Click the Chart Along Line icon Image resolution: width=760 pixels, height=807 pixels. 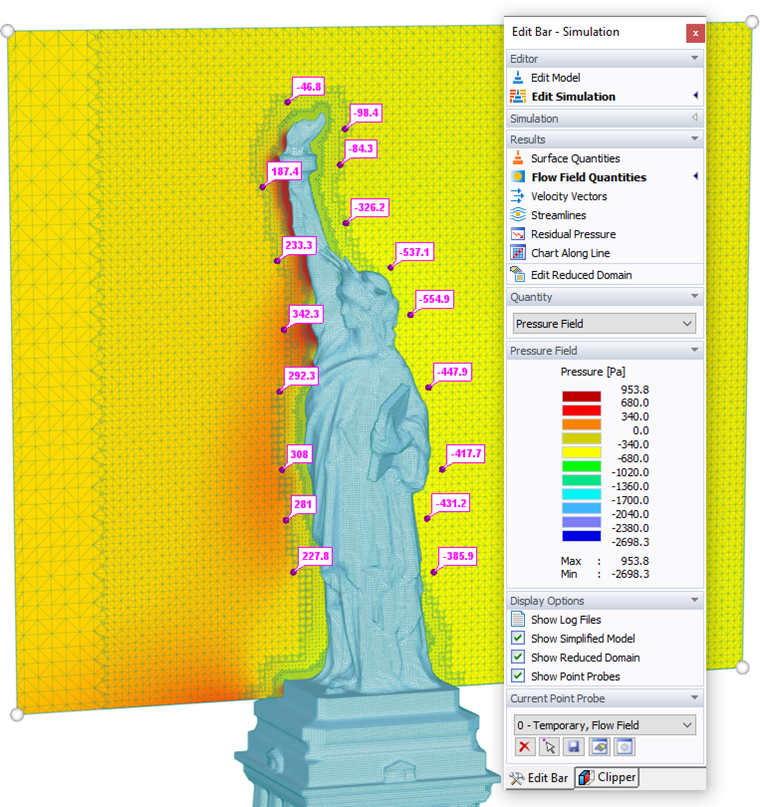[518, 253]
